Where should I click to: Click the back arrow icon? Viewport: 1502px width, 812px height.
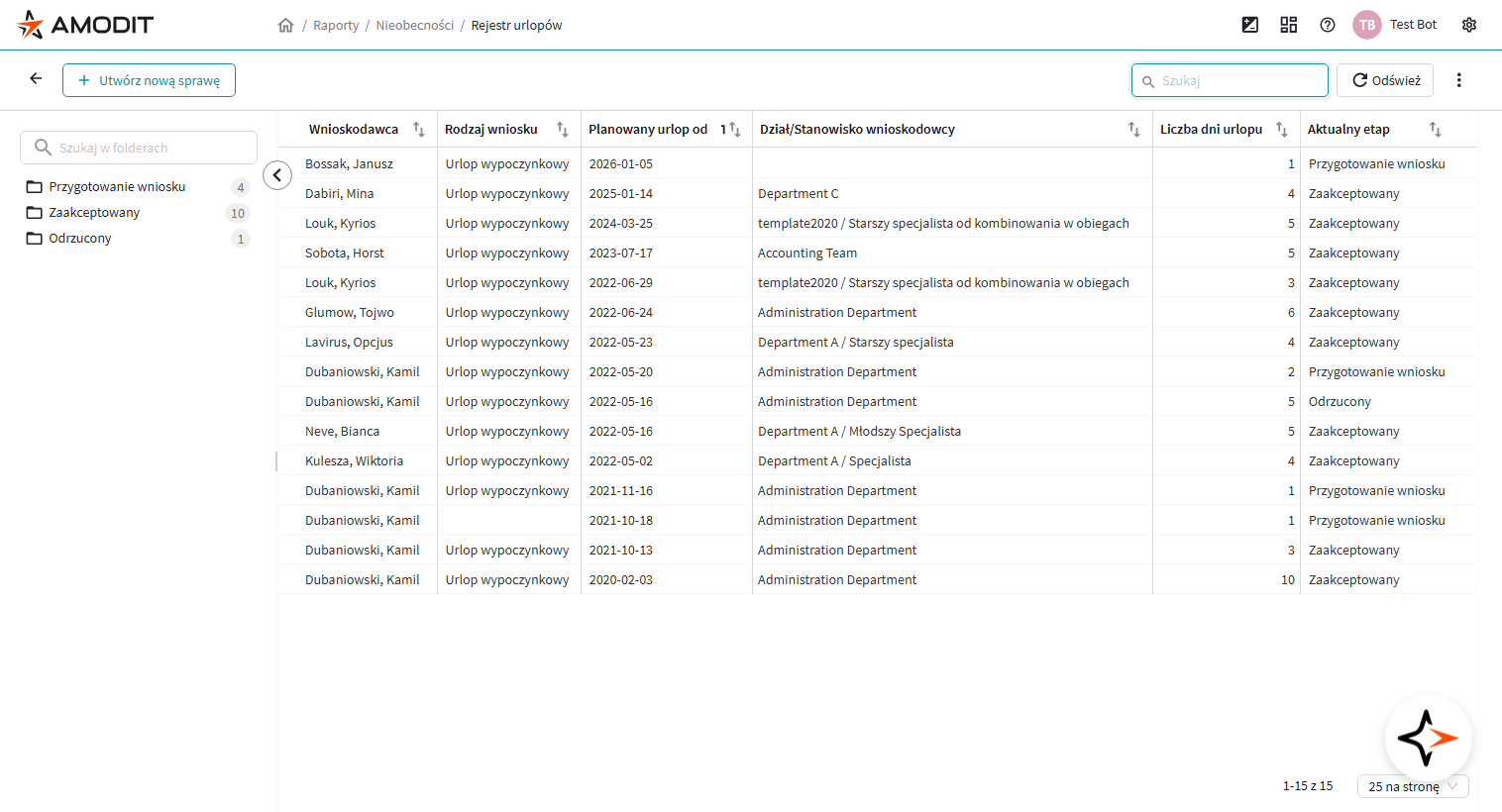coord(36,79)
